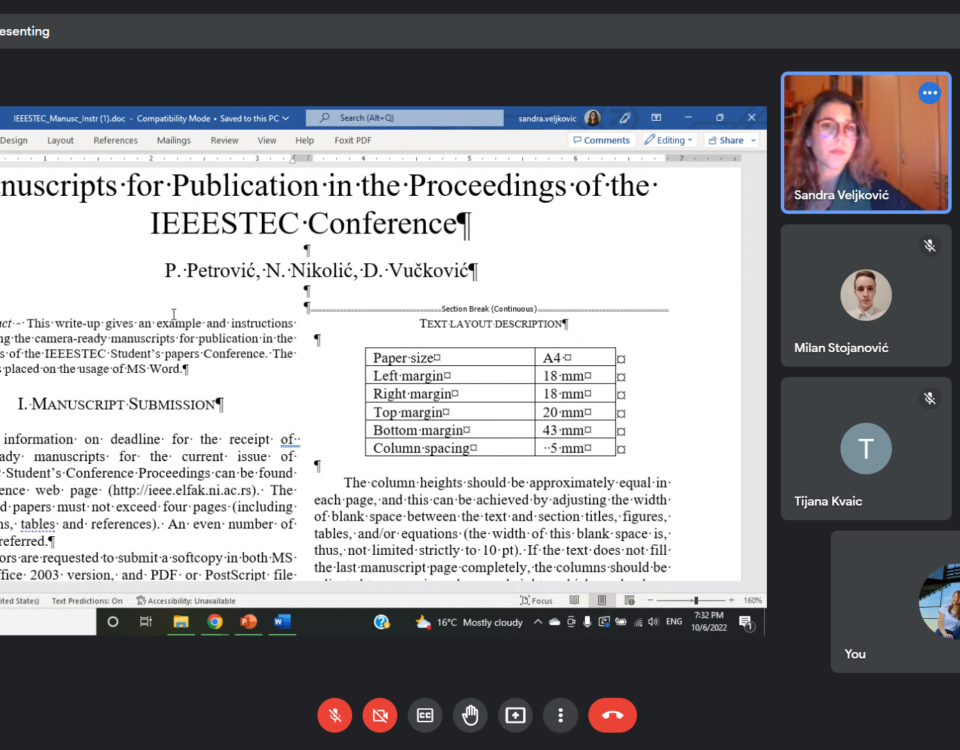Switch to the Mailings ribbon tab
The width and height of the screenshot is (960, 750).
tap(173, 141)
